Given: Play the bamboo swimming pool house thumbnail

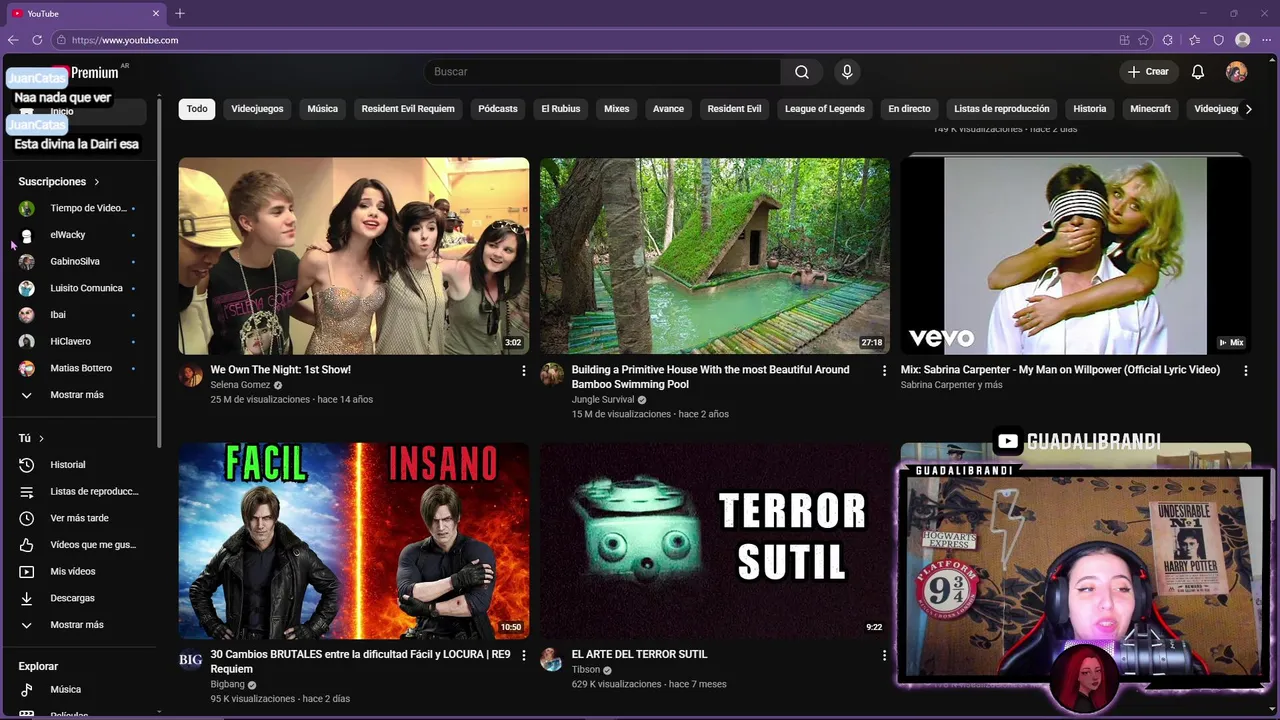Looking at the screenshot, I should (715, 256).
